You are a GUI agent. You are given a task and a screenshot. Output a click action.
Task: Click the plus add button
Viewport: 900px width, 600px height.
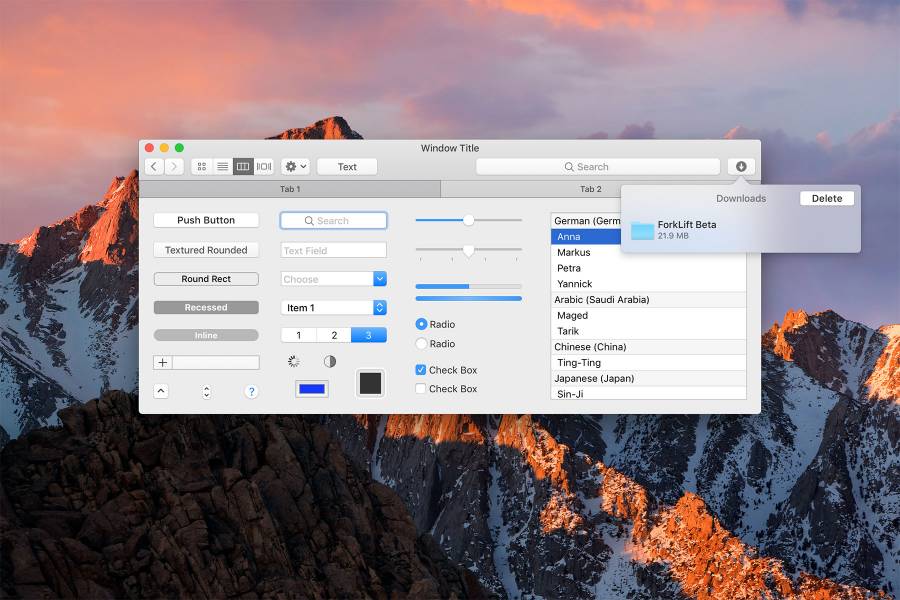163,363
